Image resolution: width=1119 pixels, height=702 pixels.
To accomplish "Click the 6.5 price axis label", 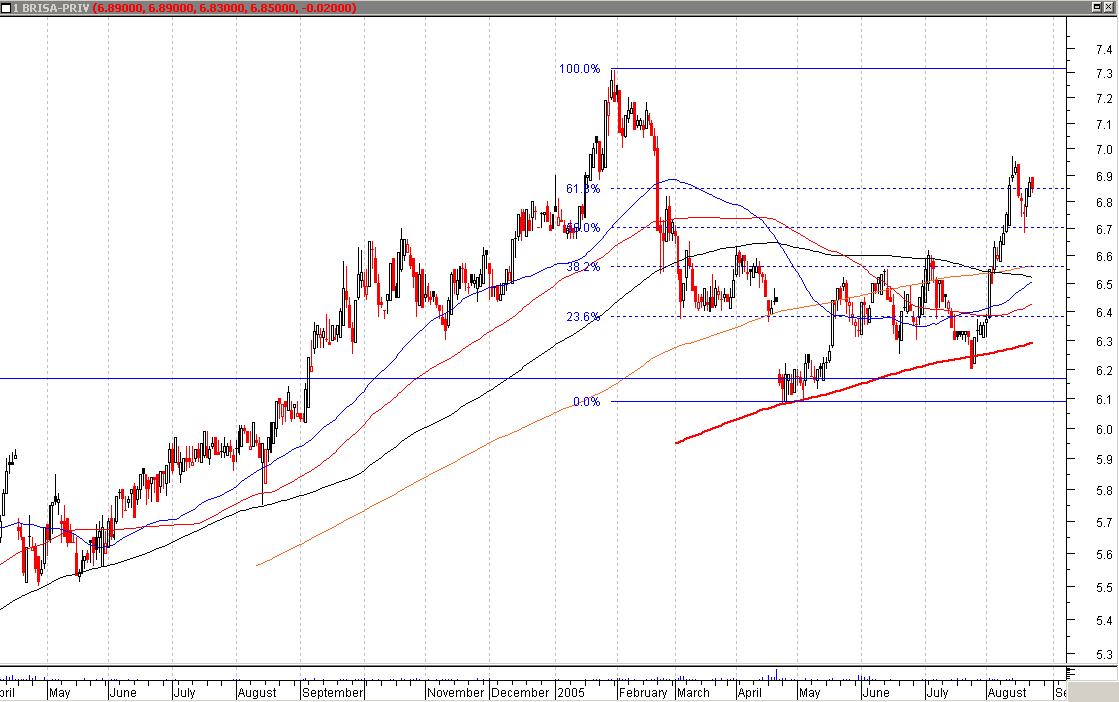I will [1103, 284].
